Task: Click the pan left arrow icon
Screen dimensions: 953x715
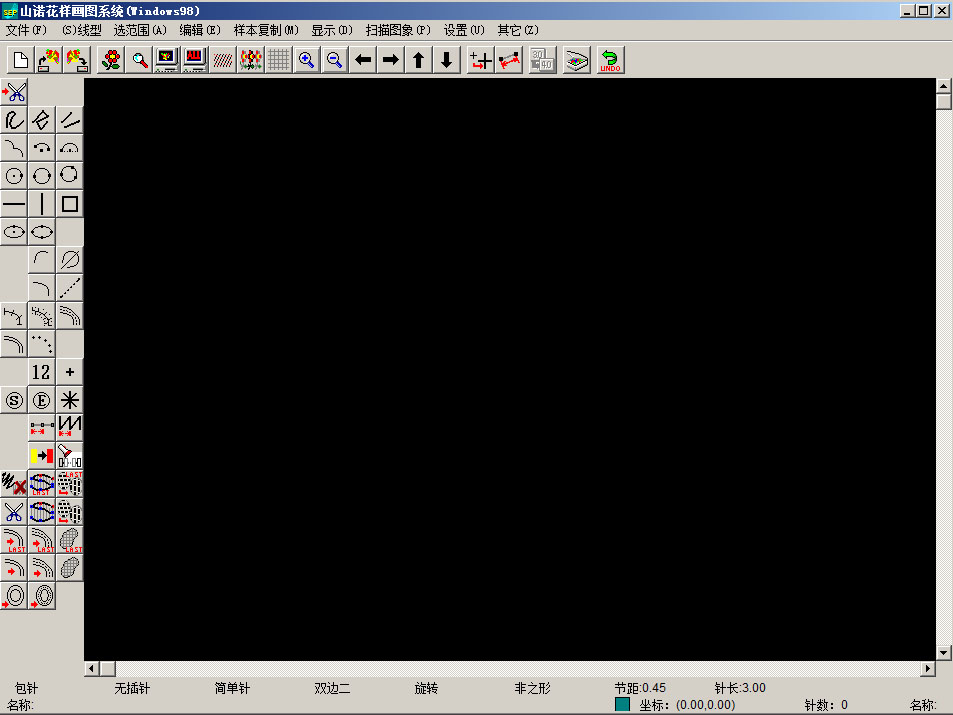Action: (363, 60)
